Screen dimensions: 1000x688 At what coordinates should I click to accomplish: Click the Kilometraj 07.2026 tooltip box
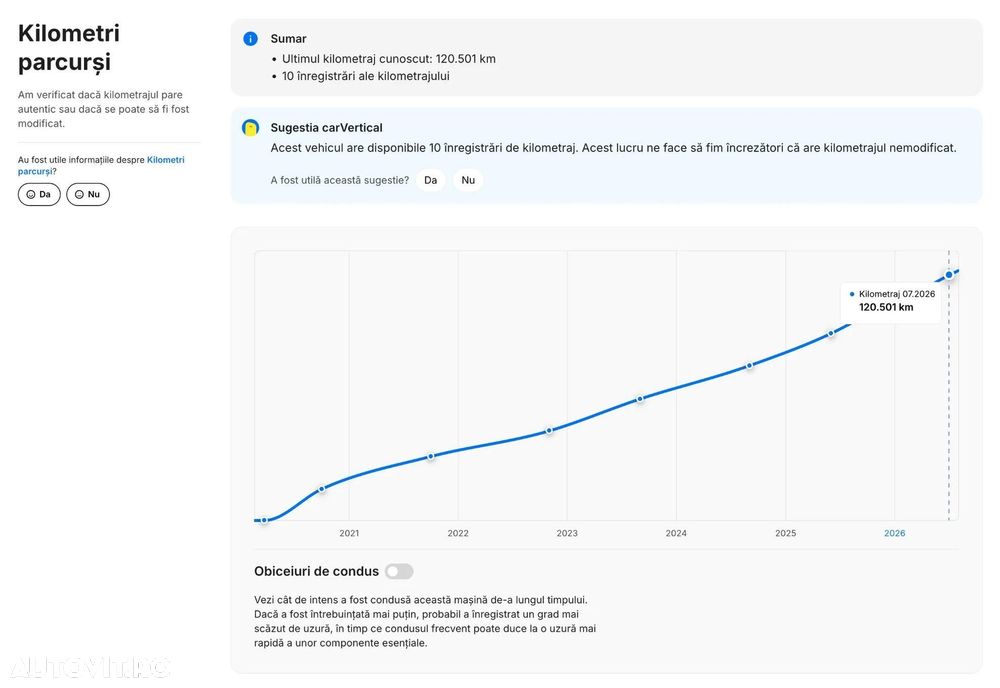(891, 302)
